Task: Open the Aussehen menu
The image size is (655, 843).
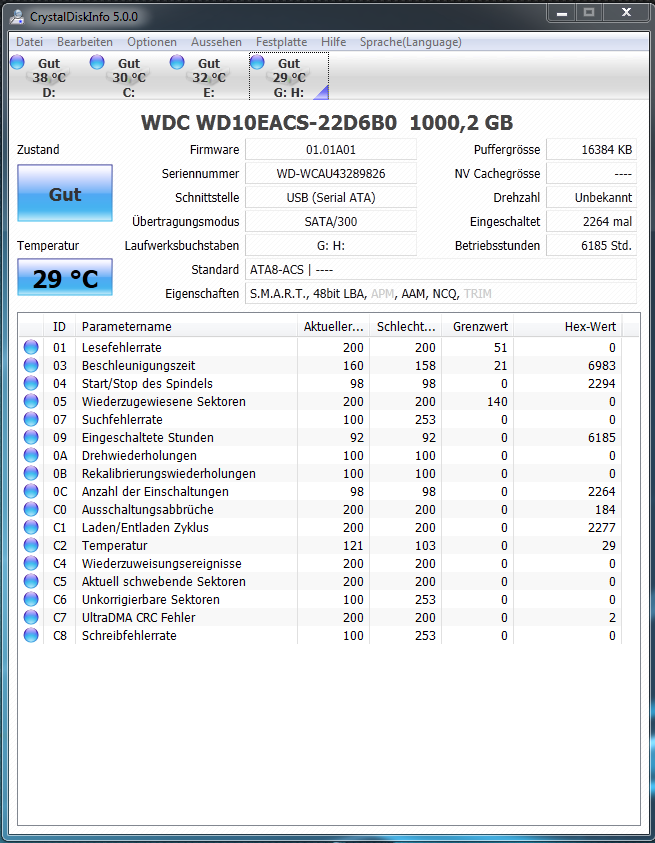Action: tap(216, 42)
